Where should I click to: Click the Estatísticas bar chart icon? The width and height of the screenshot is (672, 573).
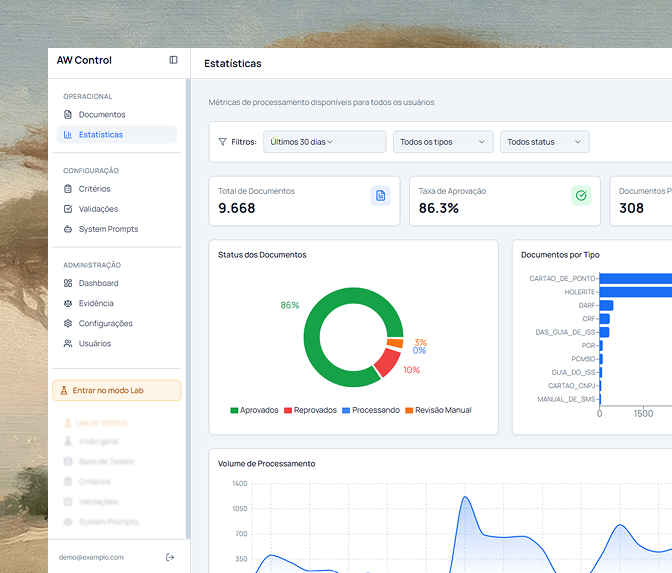tap(68, 135)
